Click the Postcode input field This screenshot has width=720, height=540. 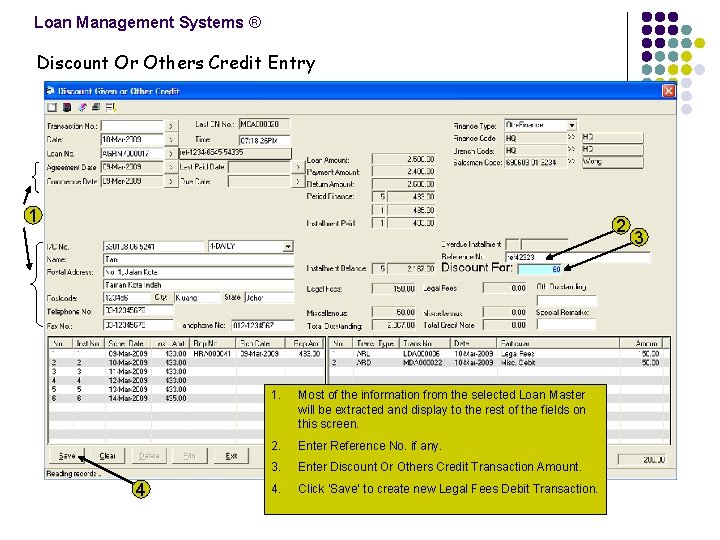pos(126,298)
